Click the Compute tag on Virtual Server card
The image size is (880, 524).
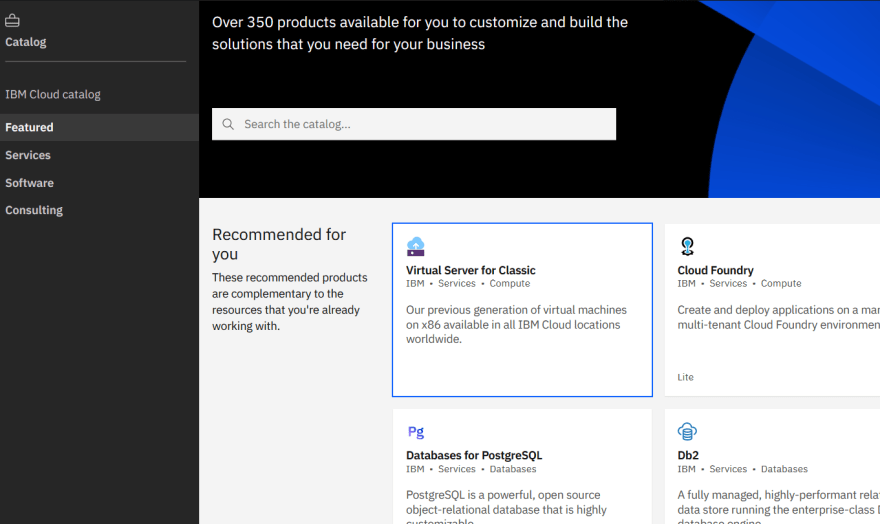pyautogui.click(x=510, y=283)
